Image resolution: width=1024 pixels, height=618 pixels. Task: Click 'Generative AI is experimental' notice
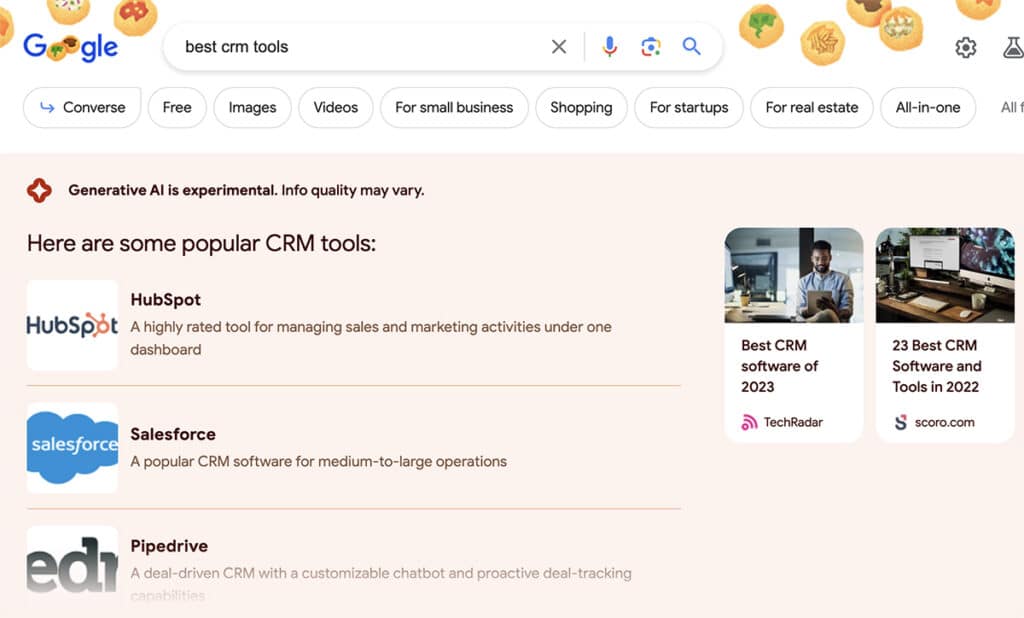tap(246, 190)
